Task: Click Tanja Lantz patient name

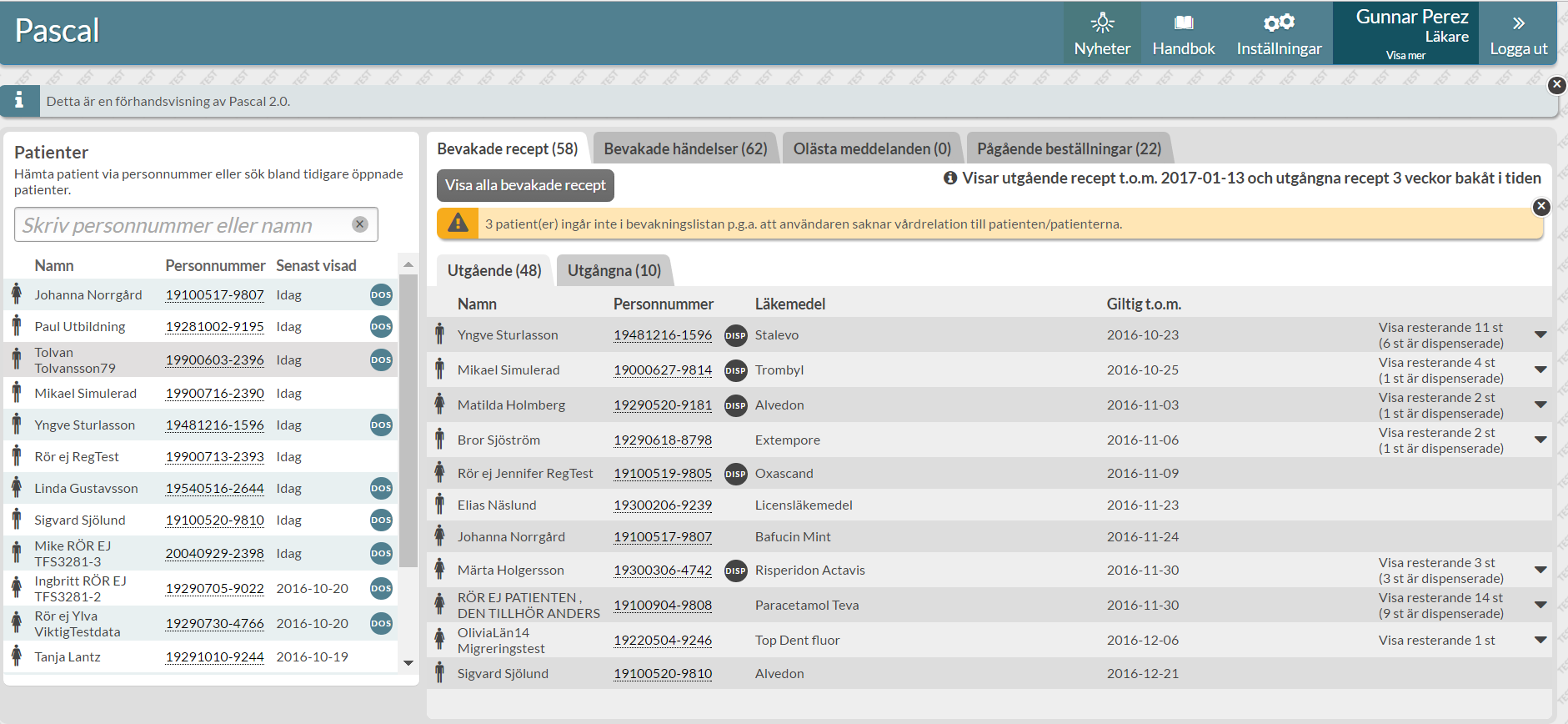Action: click(68, 656)
